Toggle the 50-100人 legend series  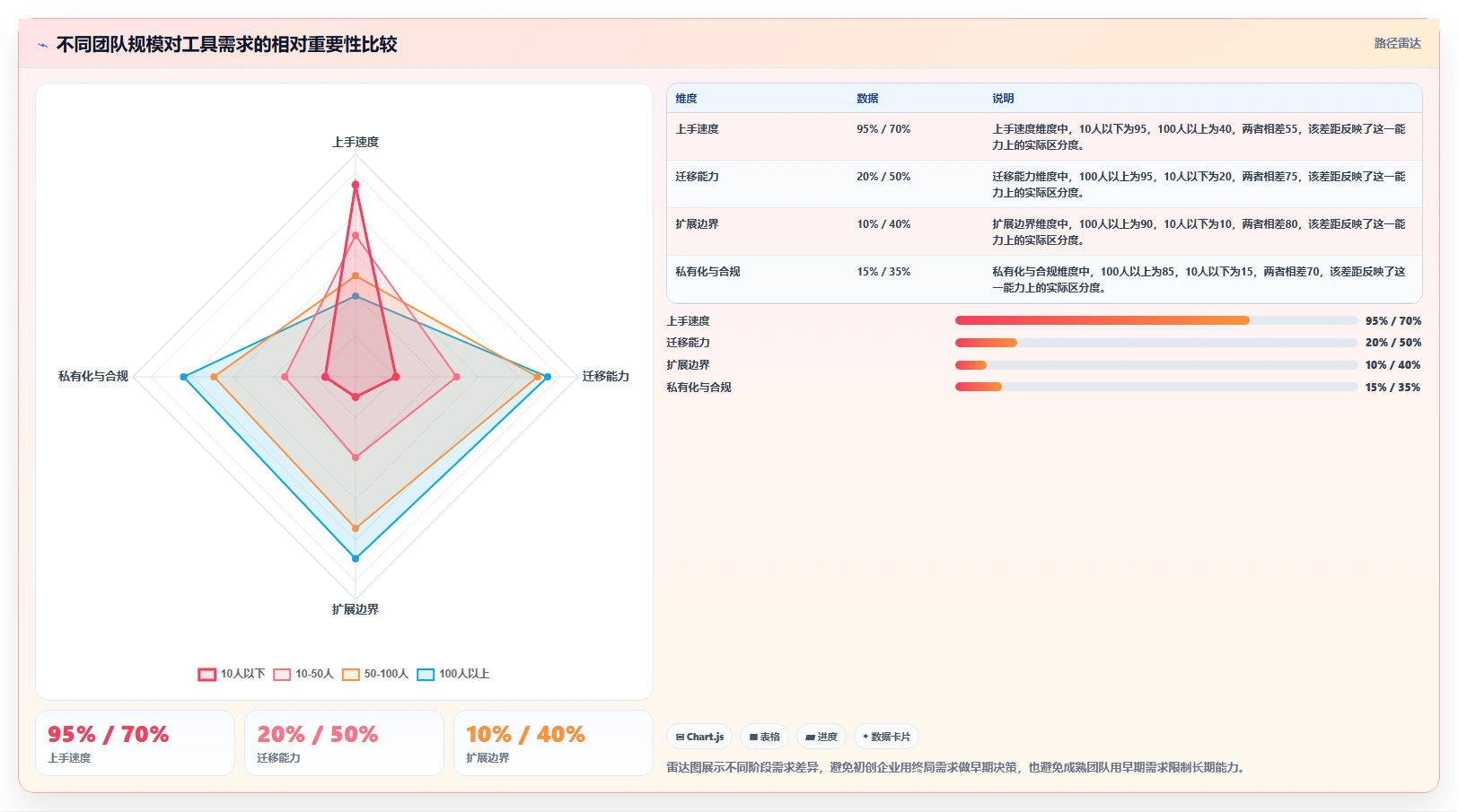[375, 674]
